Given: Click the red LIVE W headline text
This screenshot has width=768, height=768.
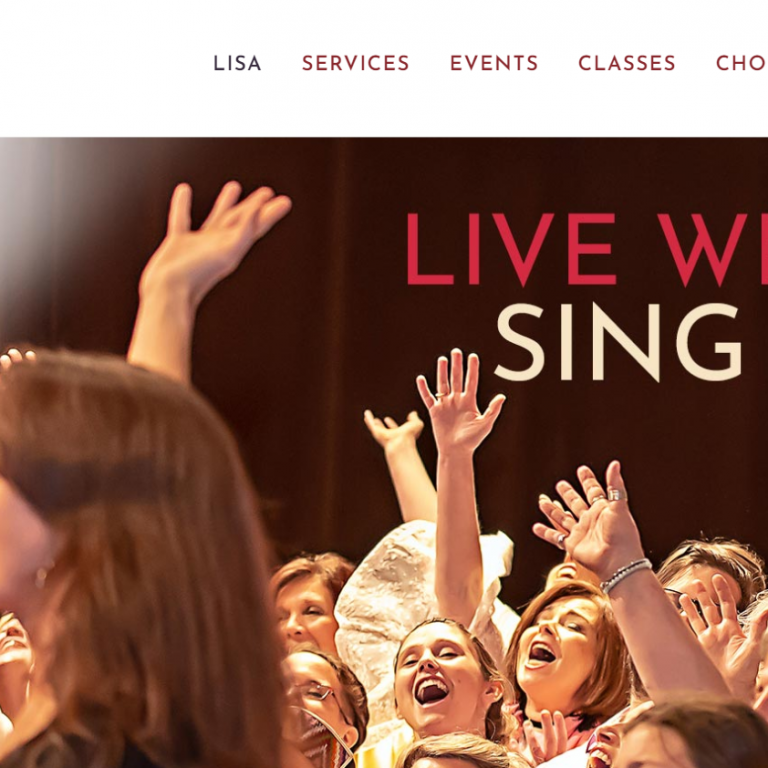Looking at the screenshot, I should (587, 249).
